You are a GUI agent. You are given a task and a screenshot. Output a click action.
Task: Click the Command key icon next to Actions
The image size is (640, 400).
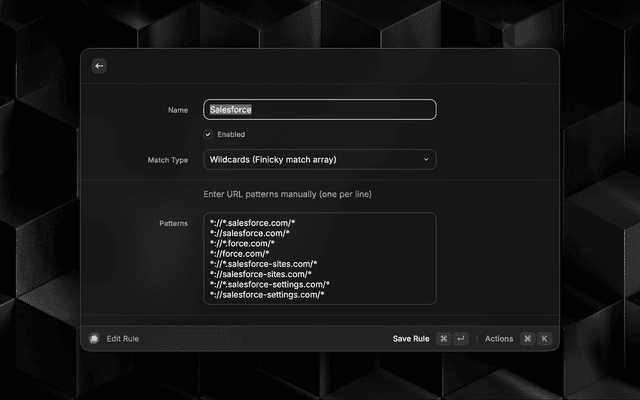click(527, 338)
